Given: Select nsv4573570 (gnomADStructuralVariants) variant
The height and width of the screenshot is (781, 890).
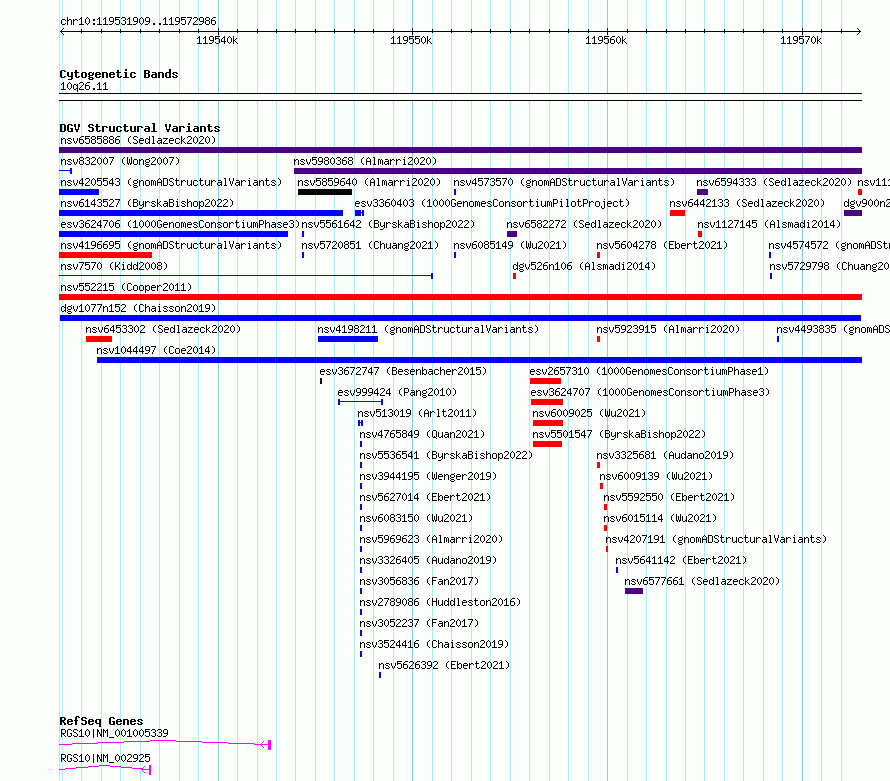Looking at the screenshot, I should [564, 182].
